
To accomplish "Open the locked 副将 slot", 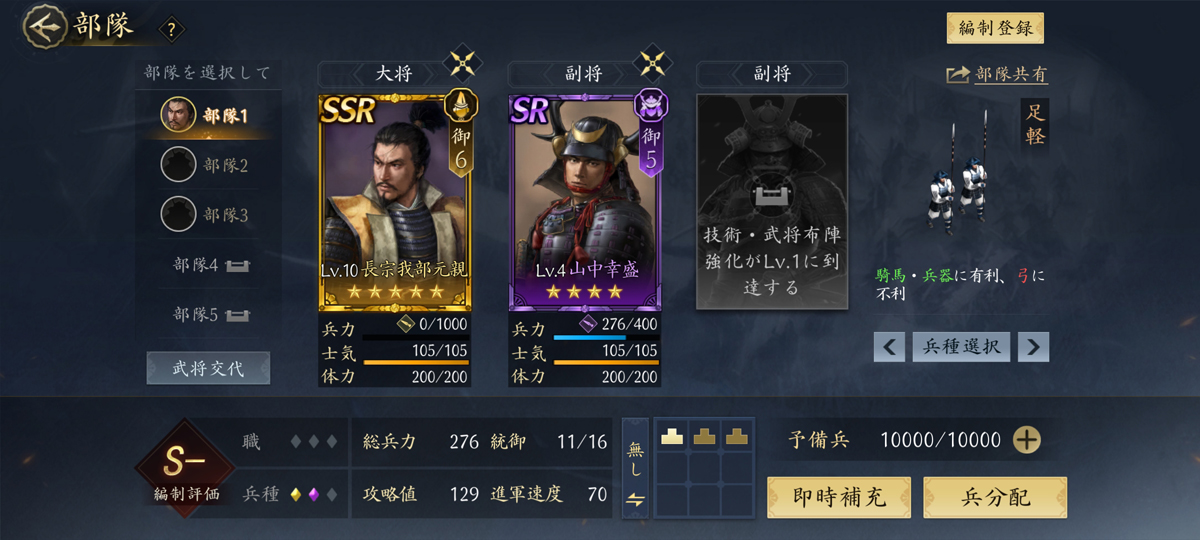I will (771, 202).
